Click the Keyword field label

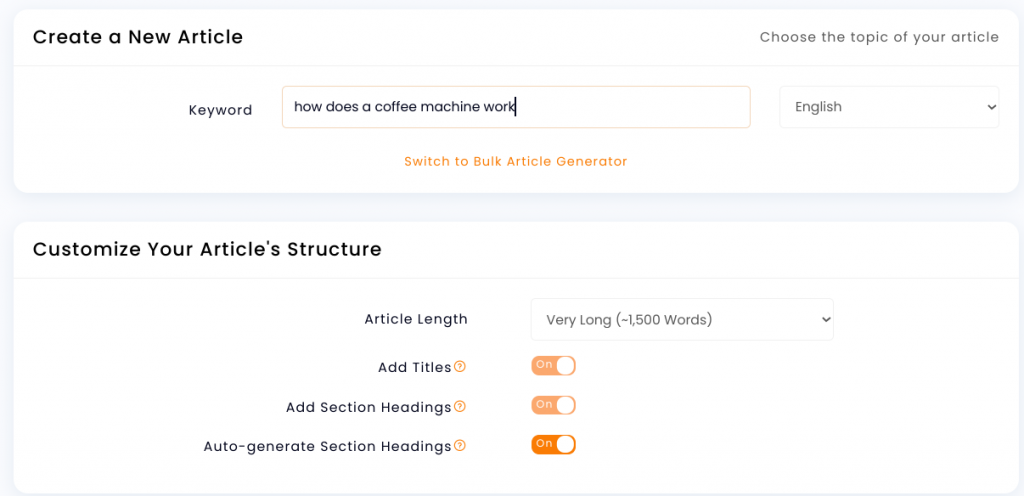(220, 110)
